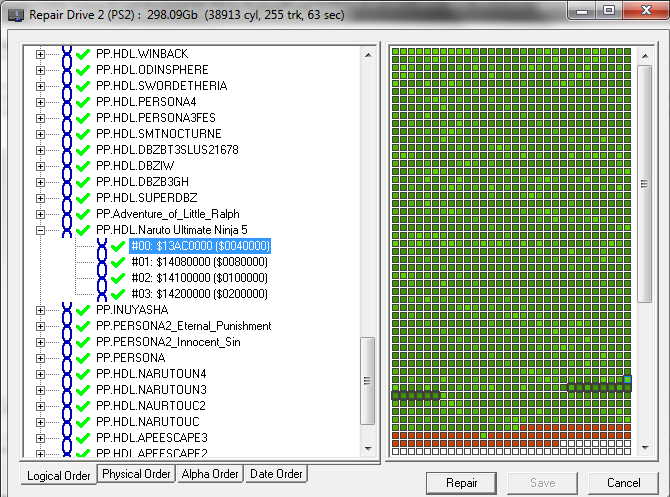Viewport: 670px width, 497px height.
Task: Expand the PP.HDL.DBZIW tree node
Action: tap(40, 166)
